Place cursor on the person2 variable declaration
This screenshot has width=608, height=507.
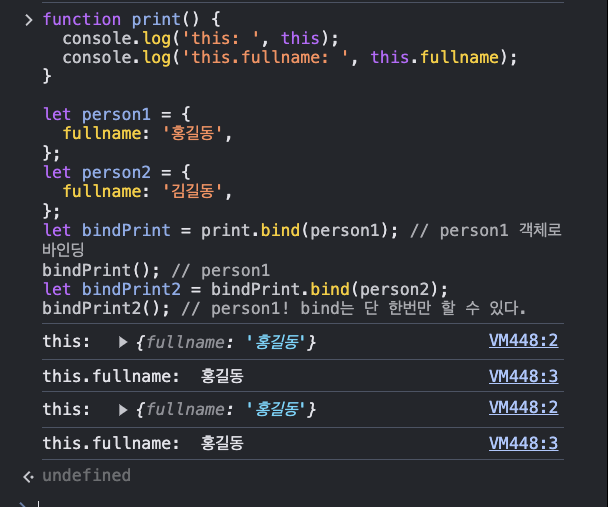point(116,172)
